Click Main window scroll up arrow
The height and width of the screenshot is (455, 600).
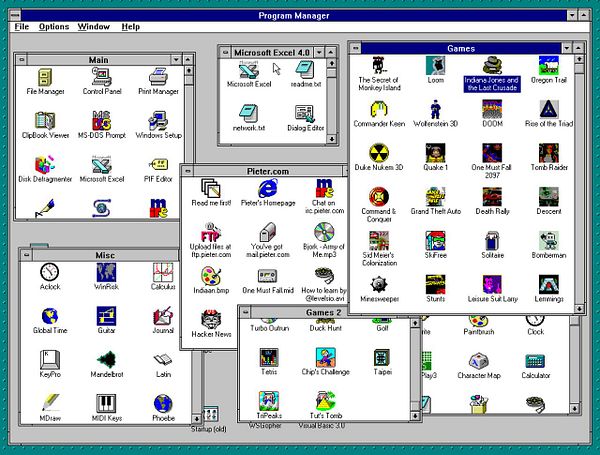point(189,71)
